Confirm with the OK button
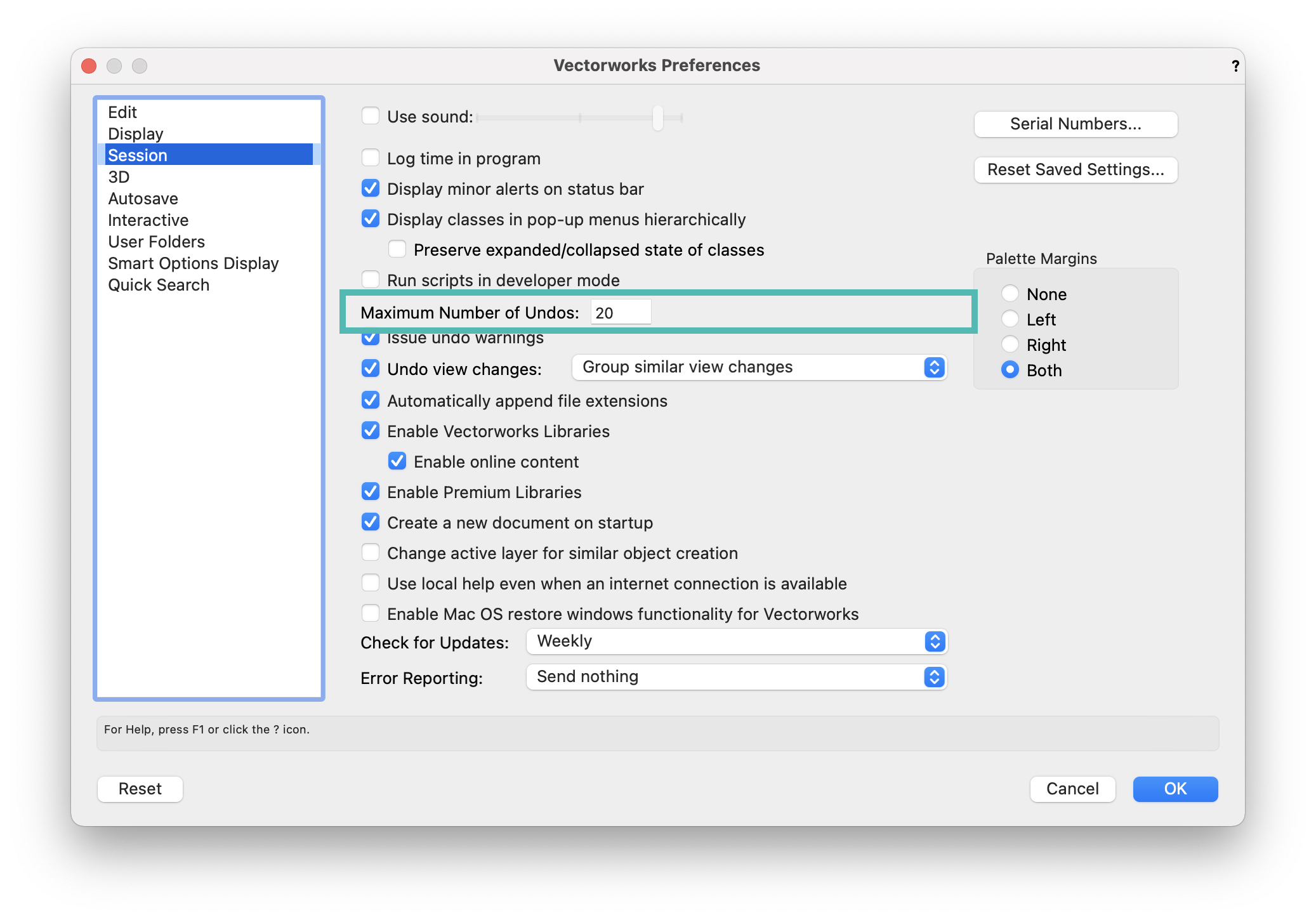Viewport: 1316px width, 920px height. [x=1175, y=789]
